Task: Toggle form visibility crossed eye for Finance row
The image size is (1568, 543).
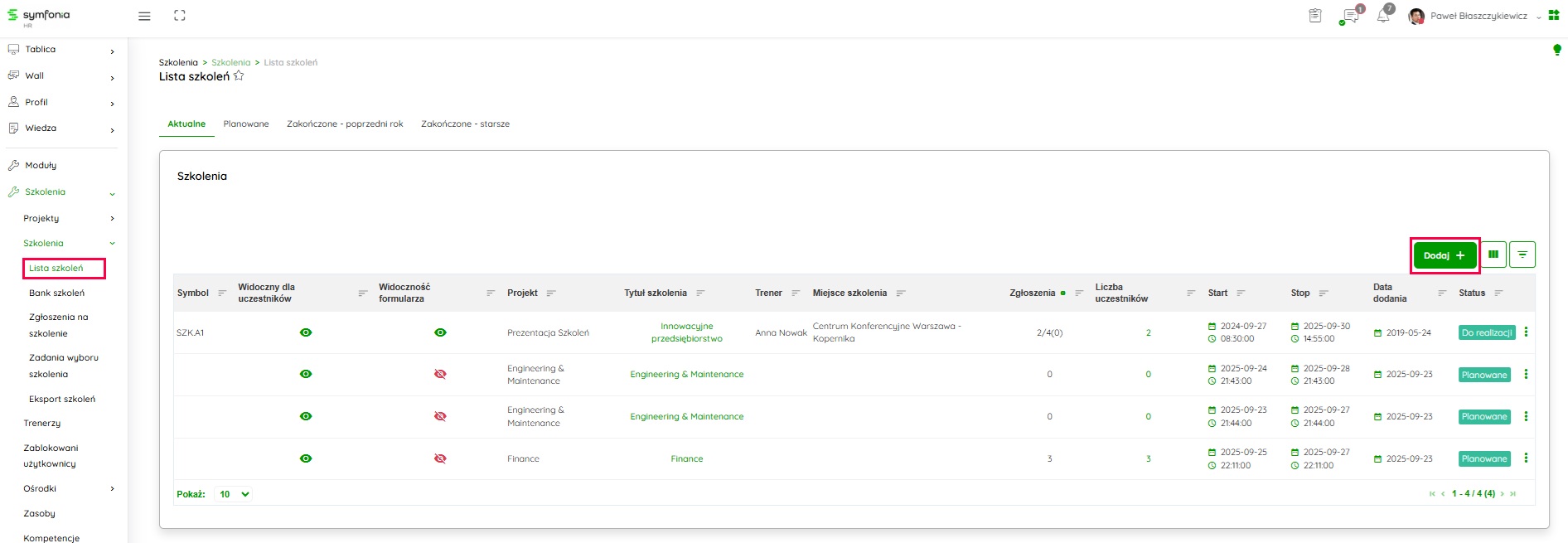Action: coord(440,458)
